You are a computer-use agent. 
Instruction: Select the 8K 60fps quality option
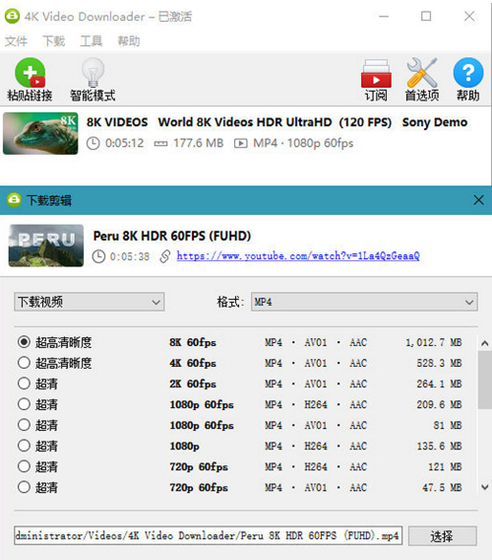(24, 342)
